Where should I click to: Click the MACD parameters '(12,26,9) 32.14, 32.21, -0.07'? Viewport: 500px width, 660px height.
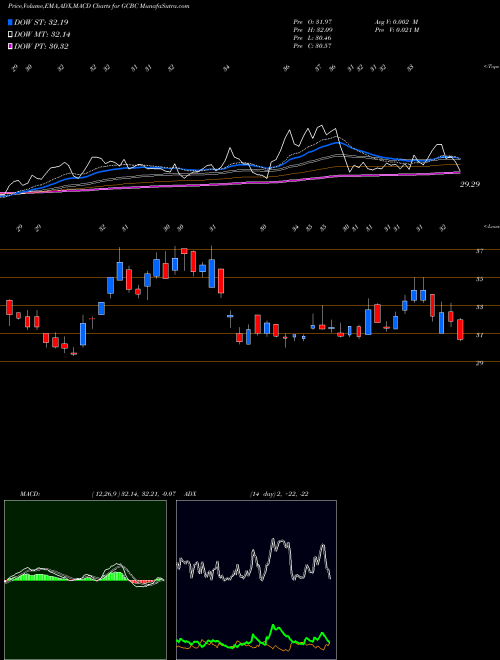[133, 494]
